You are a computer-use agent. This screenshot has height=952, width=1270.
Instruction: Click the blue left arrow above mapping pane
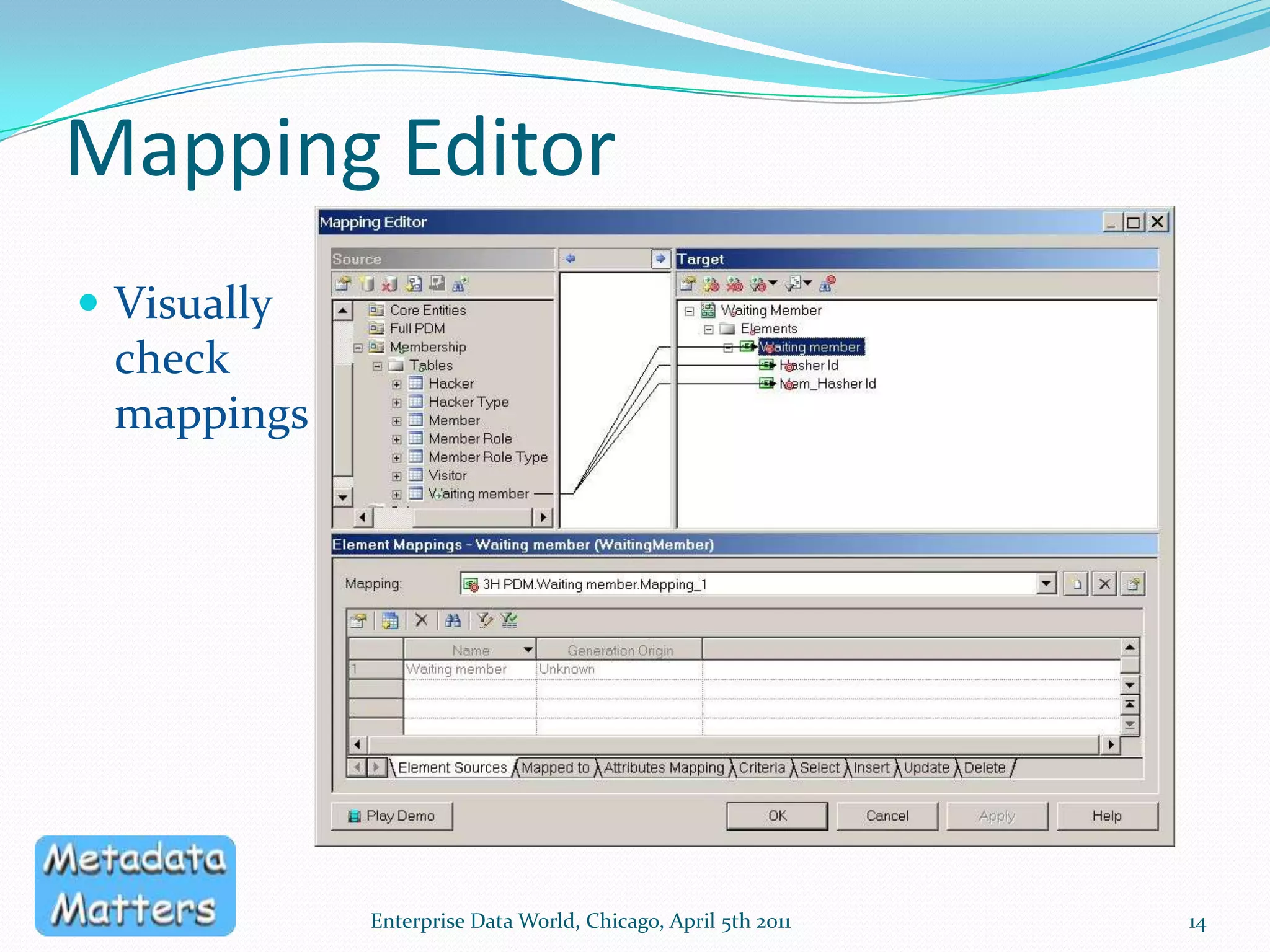pyautogui.click(x=571, y=258)
